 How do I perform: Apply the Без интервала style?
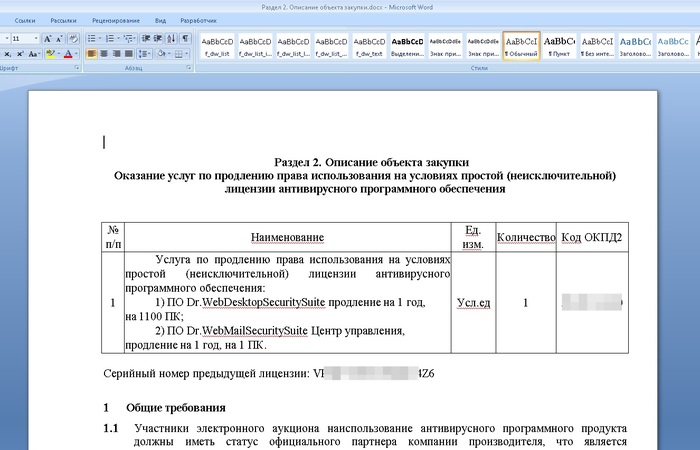[597, 45]
